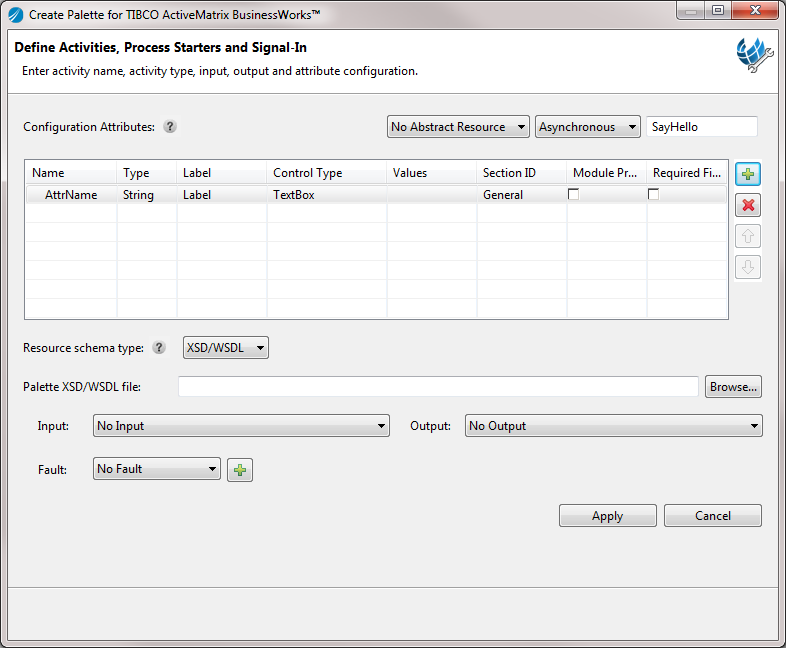Click the move attribute down arrow icon
Image resolution: width=786 pixels, height=648 pixels.
pyautogui.click(x=748, y=267)
